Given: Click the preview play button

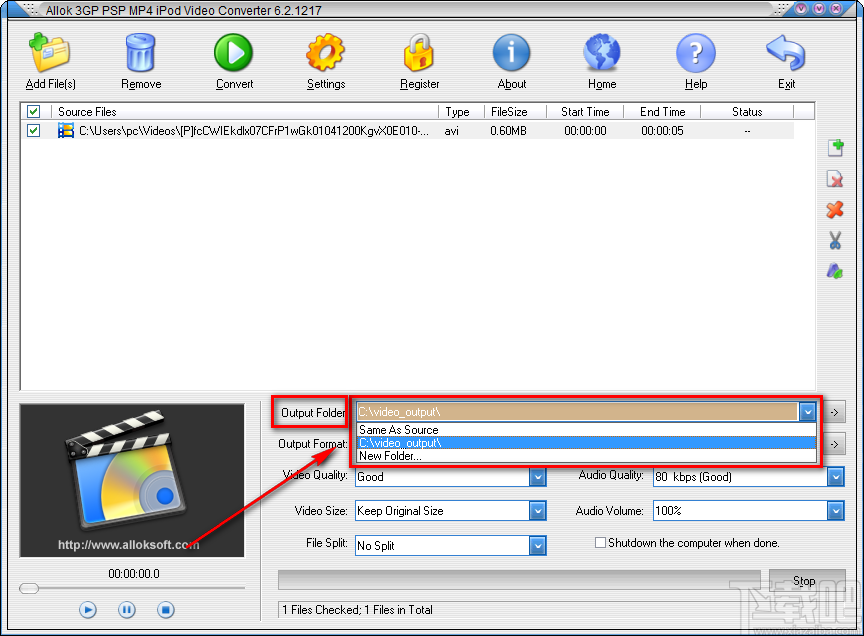Looking at the screenshot, I should [x=87, y=609].
